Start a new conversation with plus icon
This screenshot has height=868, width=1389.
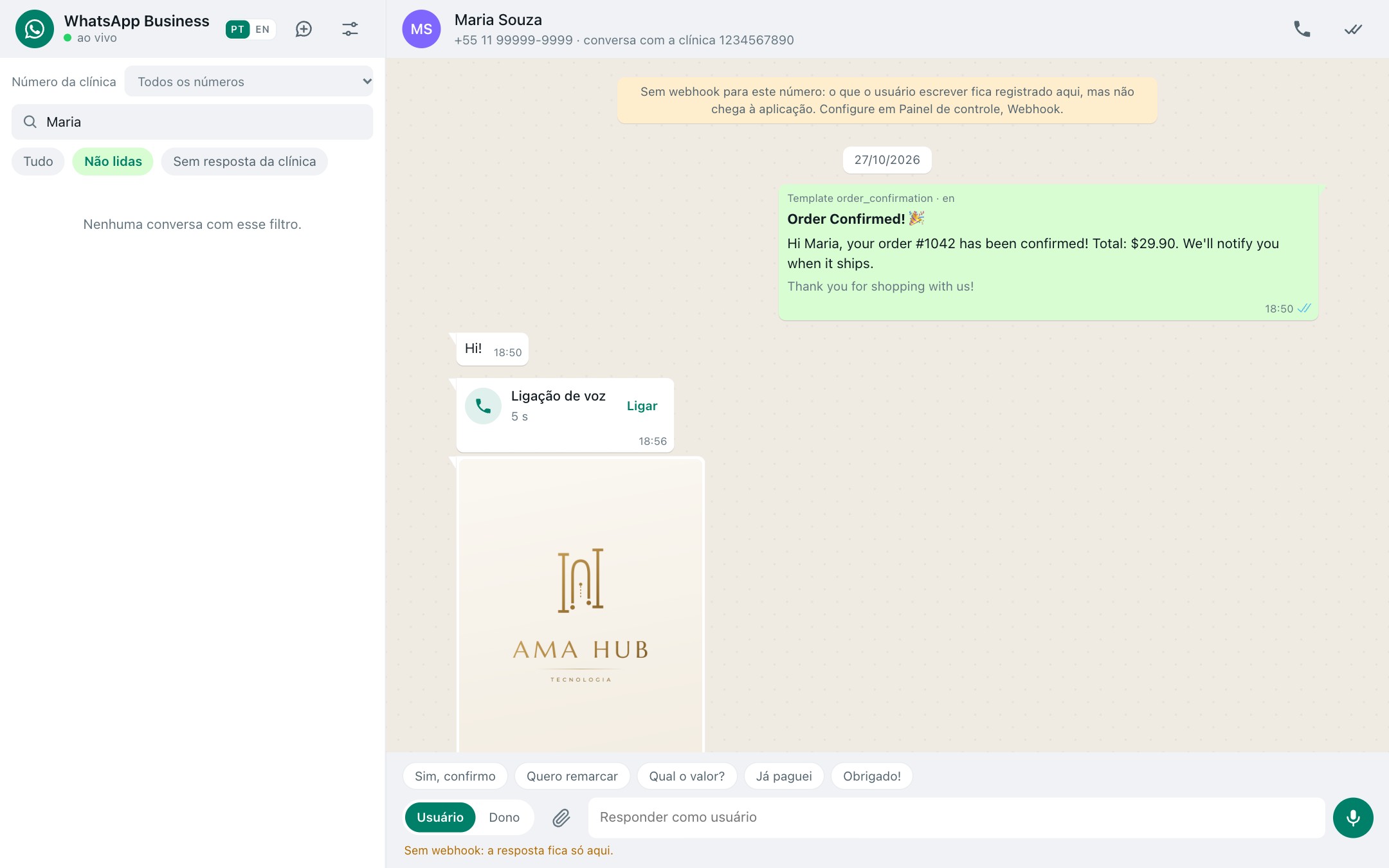click(x=304, y=29)
